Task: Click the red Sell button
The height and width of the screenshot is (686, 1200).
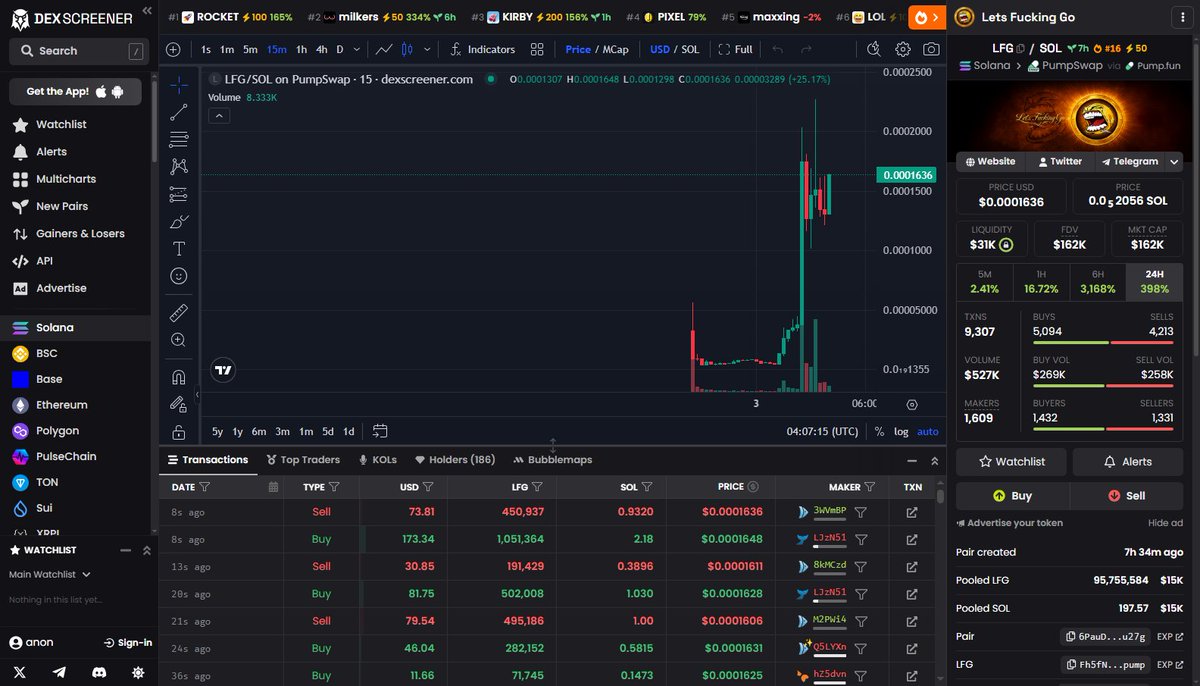Action: (1127, 495)
